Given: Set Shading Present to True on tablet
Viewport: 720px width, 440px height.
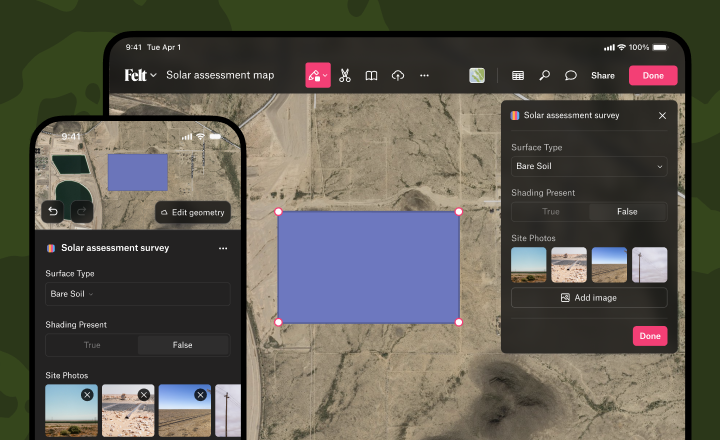Looking at the screenshot, I should click(551, 212).
